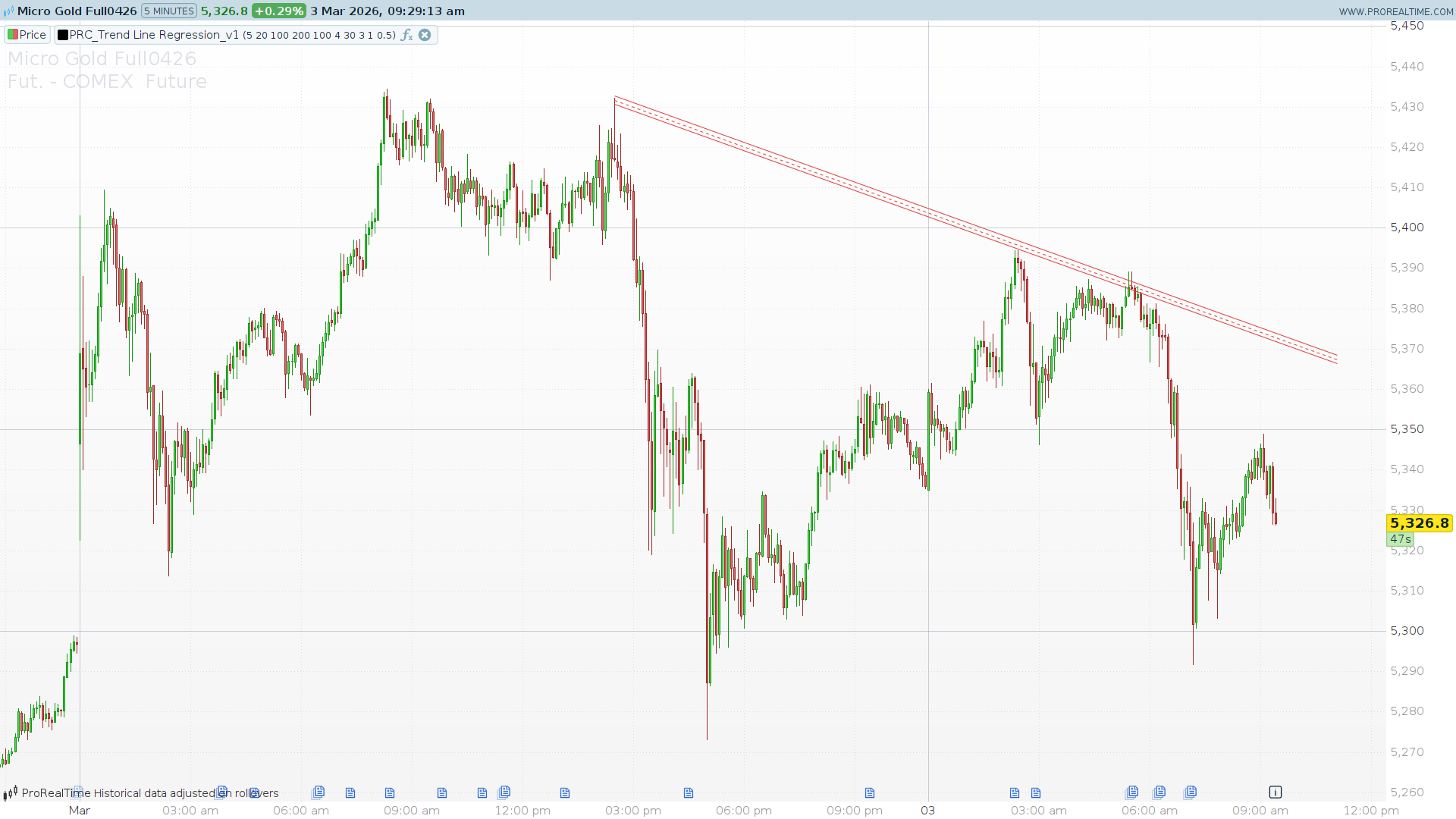
Task: Open the WWW.PROREALTIME.COM link
Action: tap(1395, 11)
